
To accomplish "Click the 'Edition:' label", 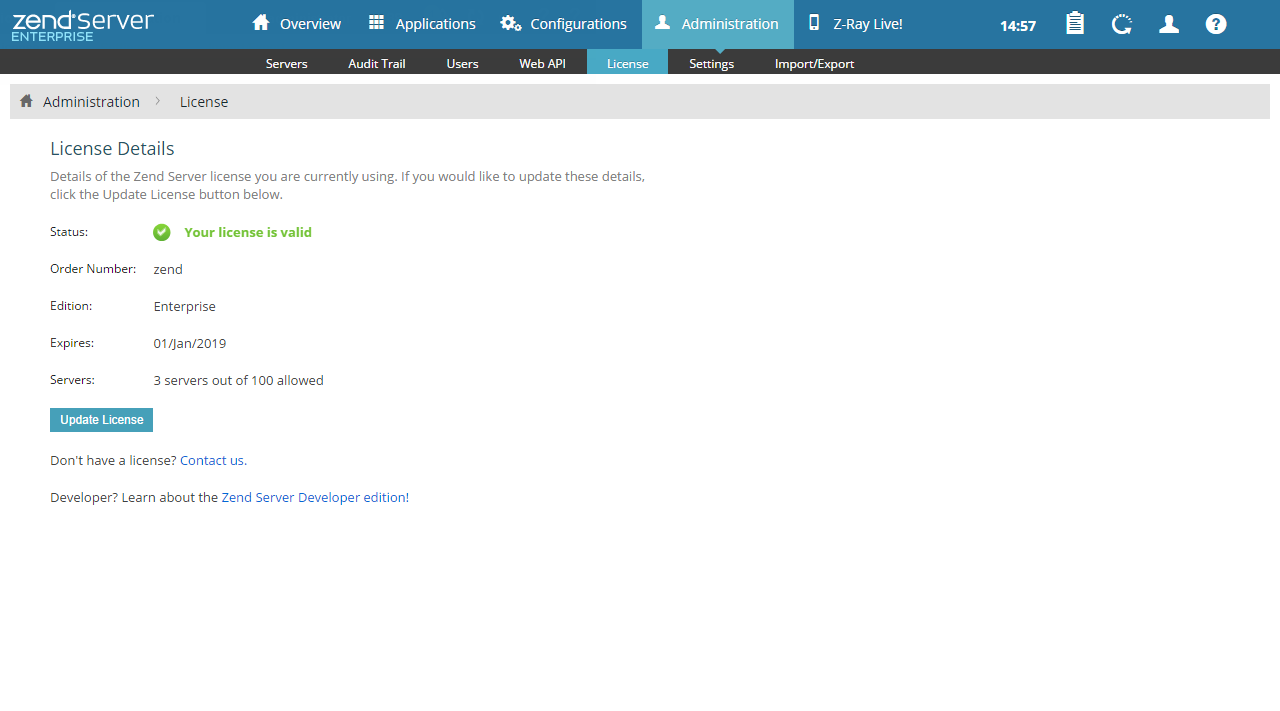I will point(71,306).
